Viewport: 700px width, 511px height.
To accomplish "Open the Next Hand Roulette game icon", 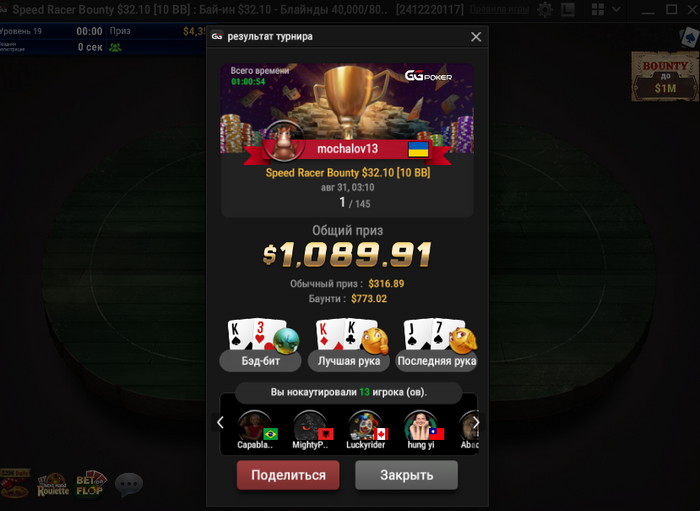I will 53,485.
